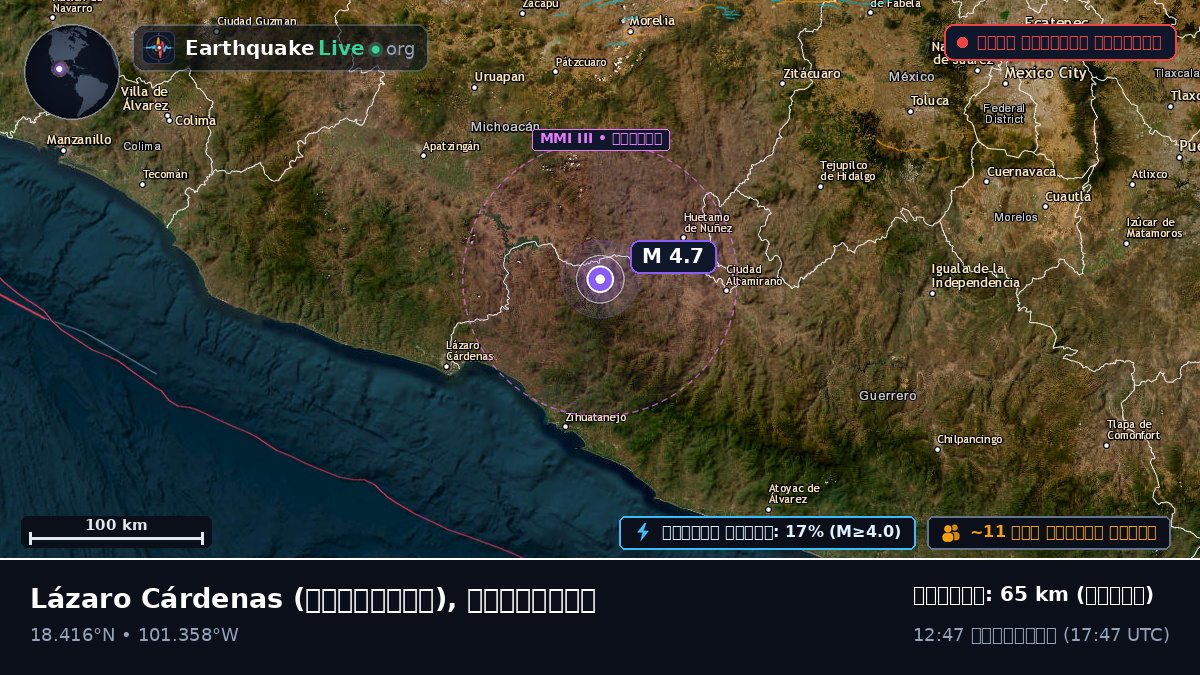Click the Ciudad Altamirano map label
This screenshot has width=1200, height=675.
coord(754,275)
